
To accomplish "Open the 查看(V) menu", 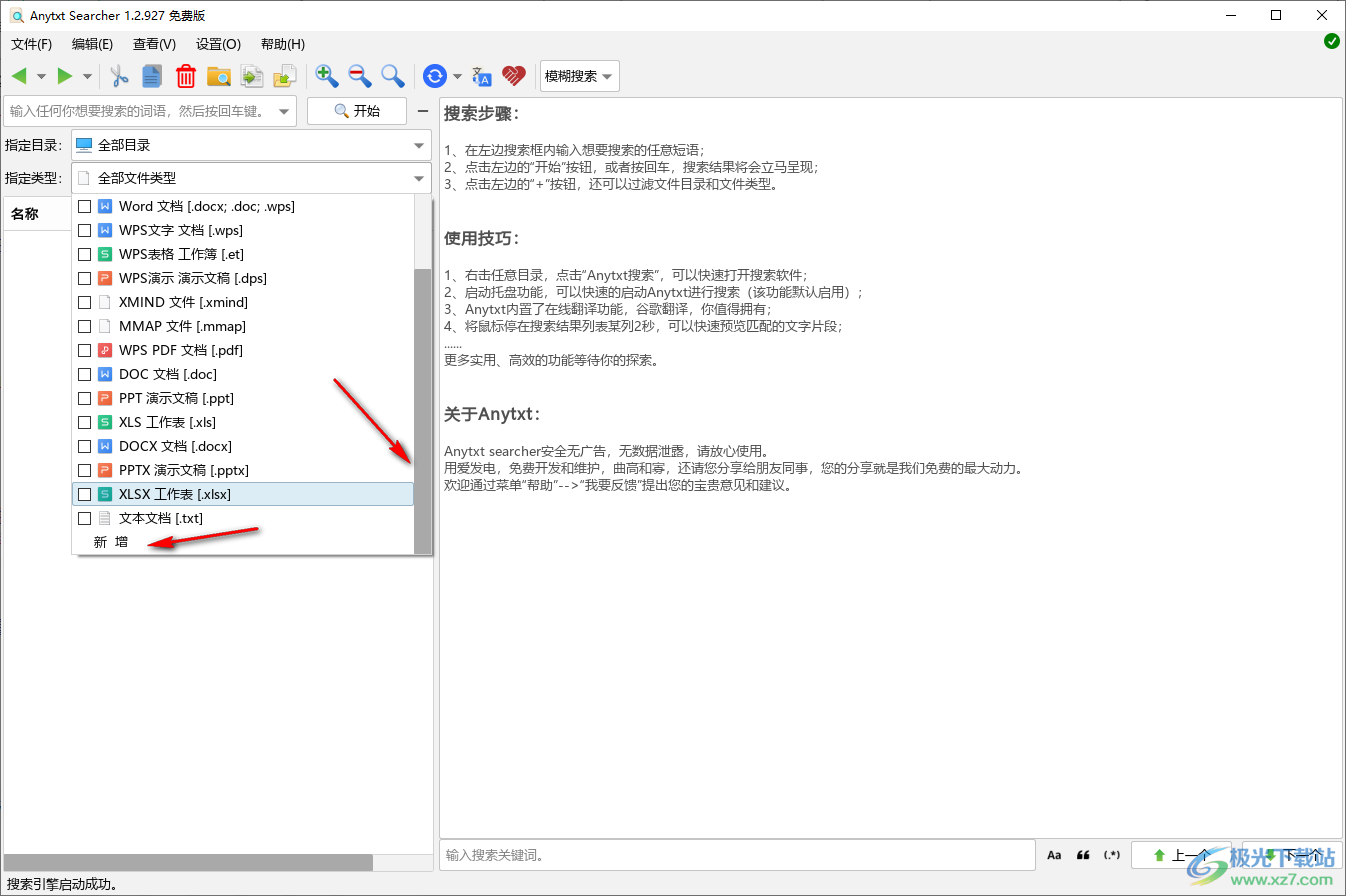I will (154, 44).
